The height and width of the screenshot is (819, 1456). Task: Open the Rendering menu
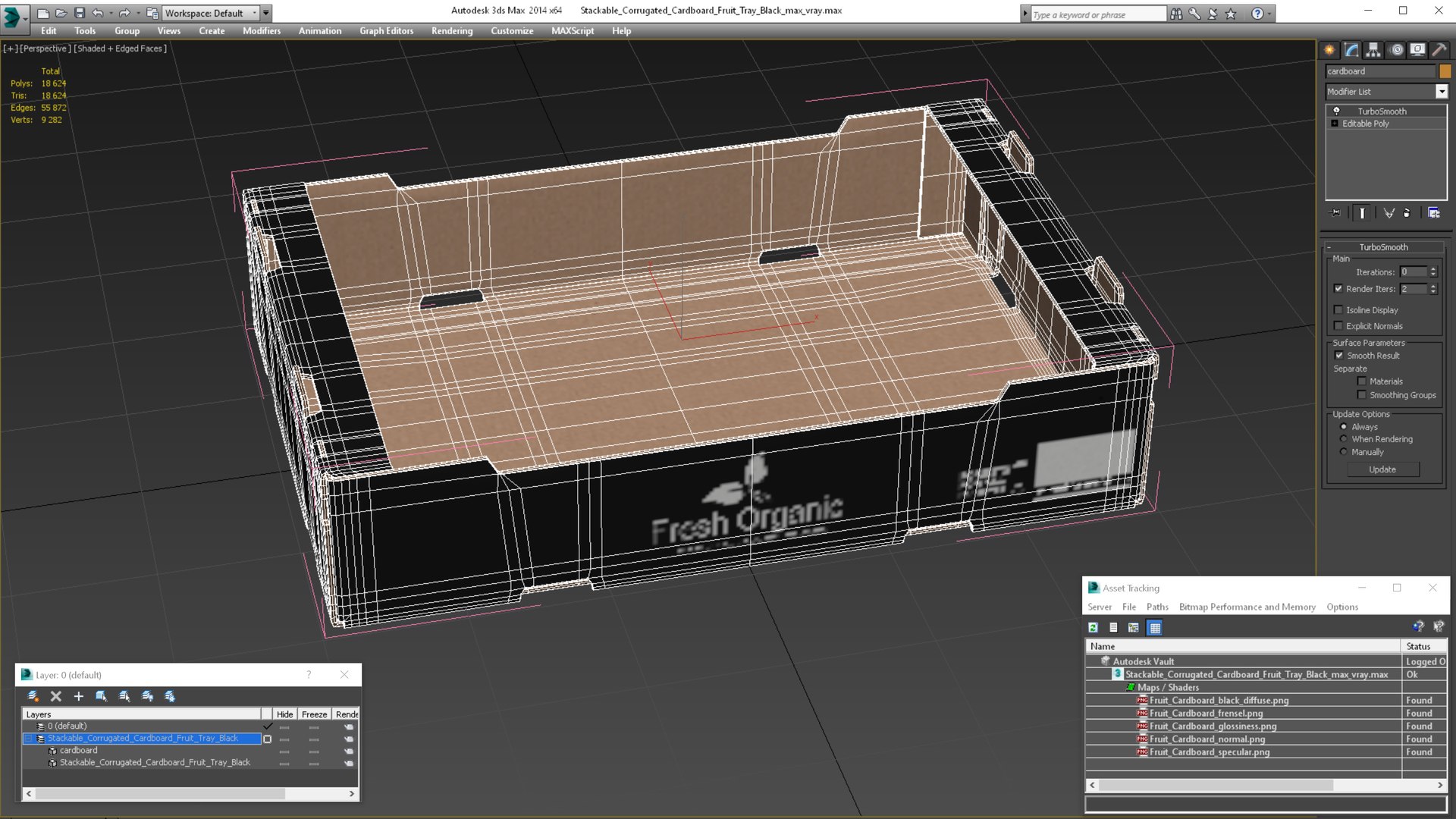click(x=451, y=31)
